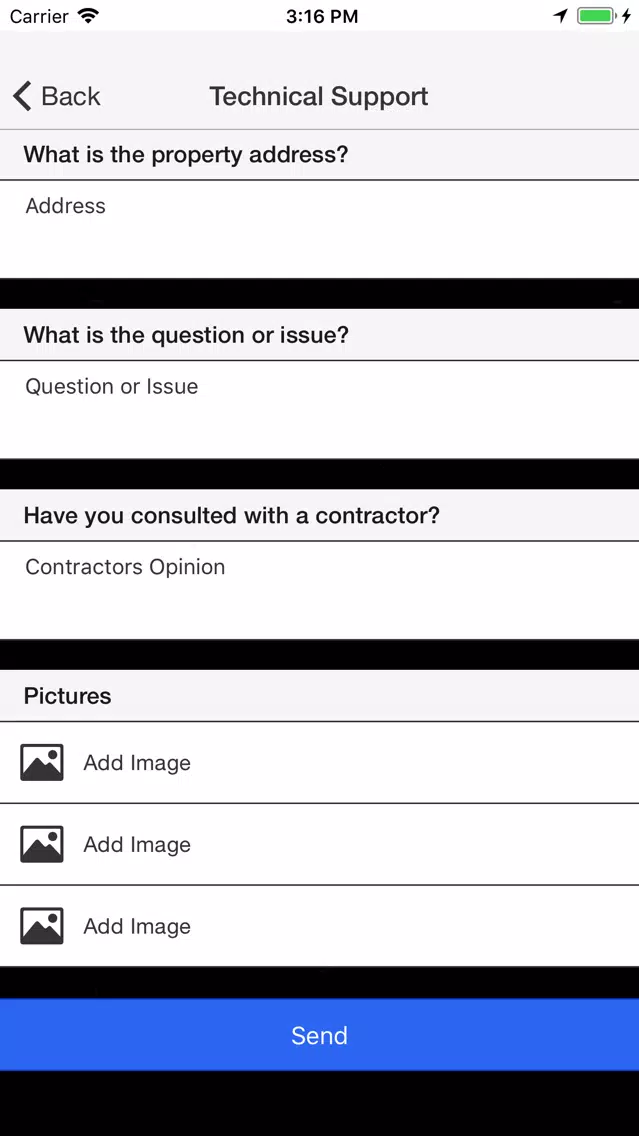639x1136 pixels.
Task: Tap the battery icon in status bar
Action: click(596, 16)
